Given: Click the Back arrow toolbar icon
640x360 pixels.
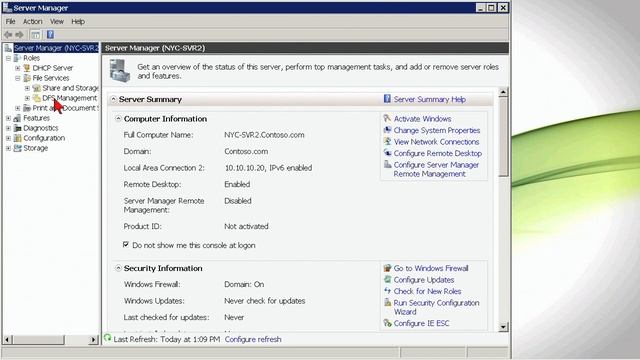Looking at the screenshot, I should tap(8, 35).
